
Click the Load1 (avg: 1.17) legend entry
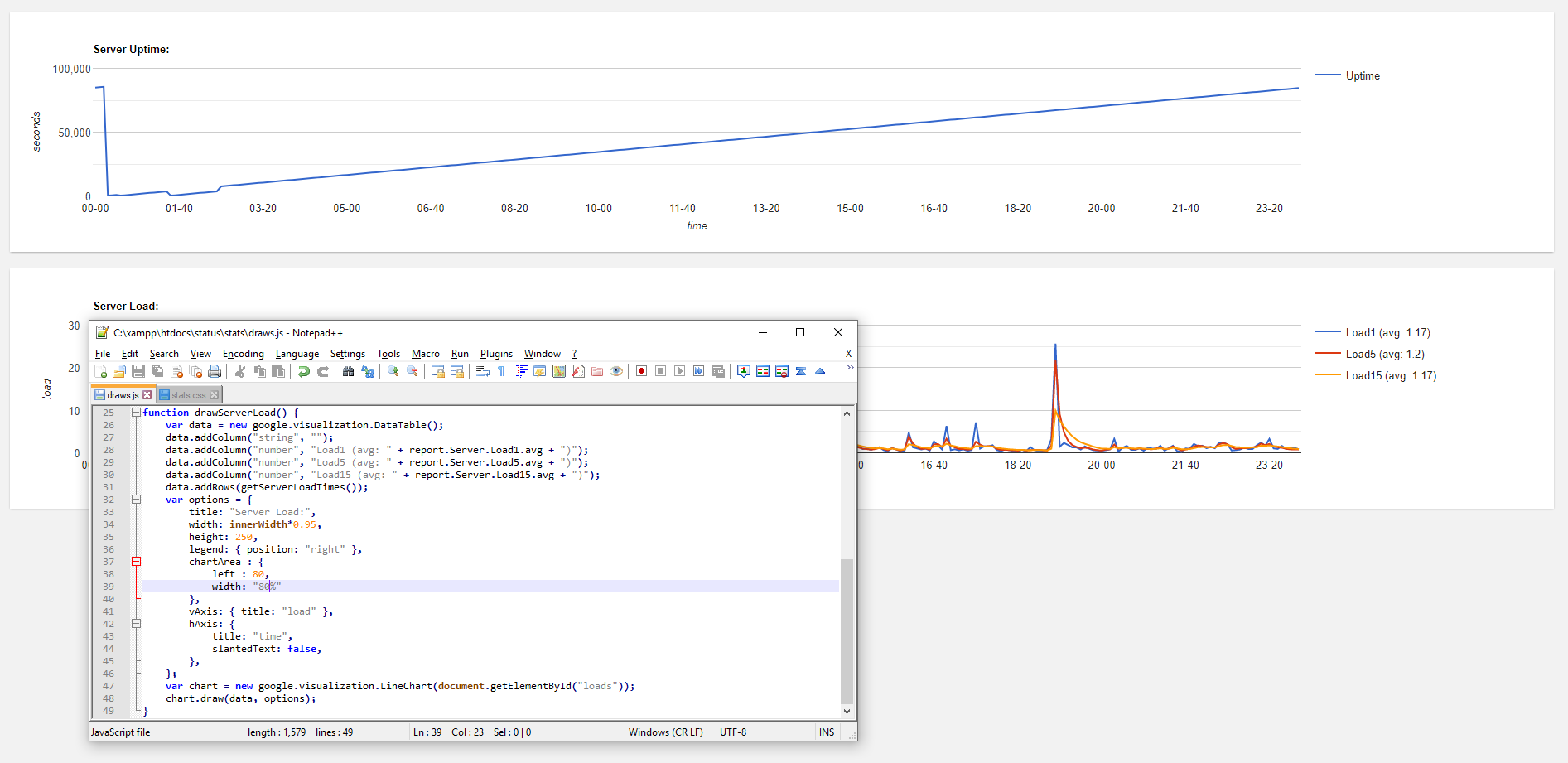click(x=1373, y=332)
